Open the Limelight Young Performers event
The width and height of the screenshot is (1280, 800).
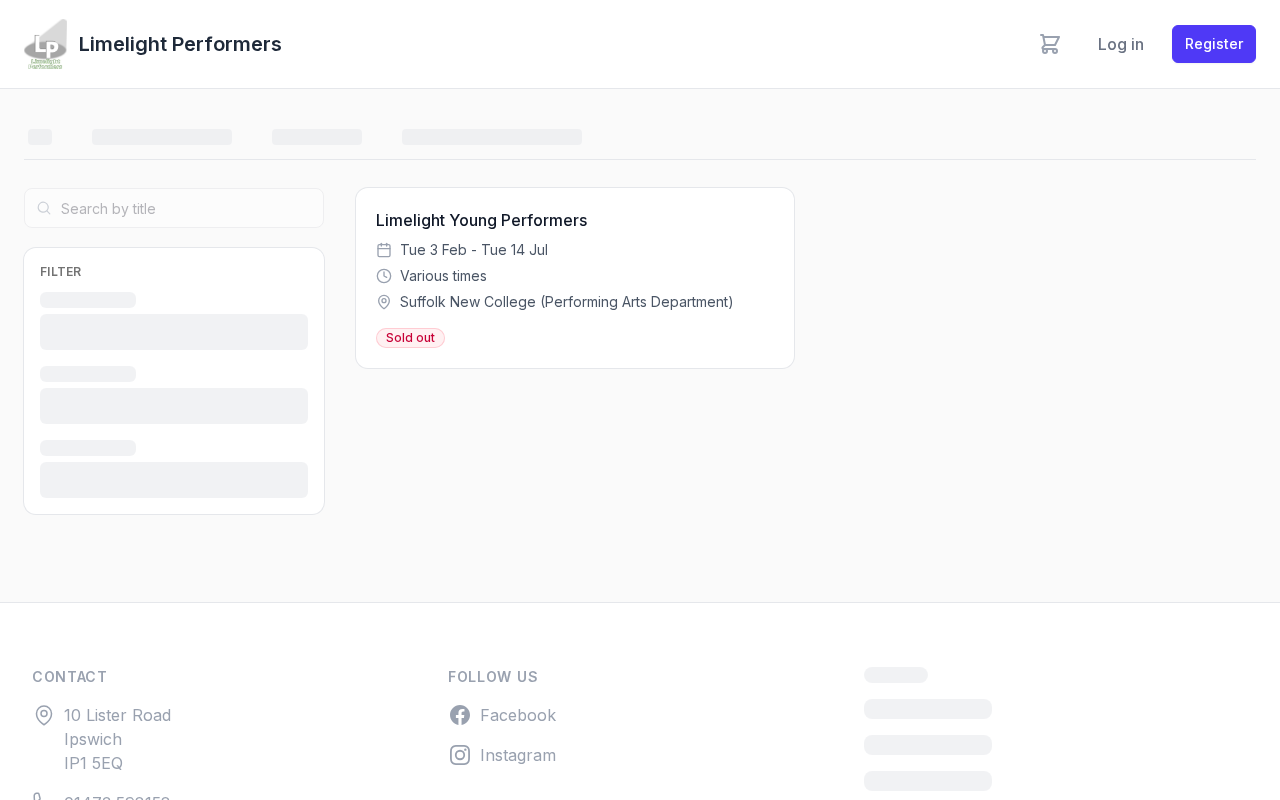(x=481, y=220)
